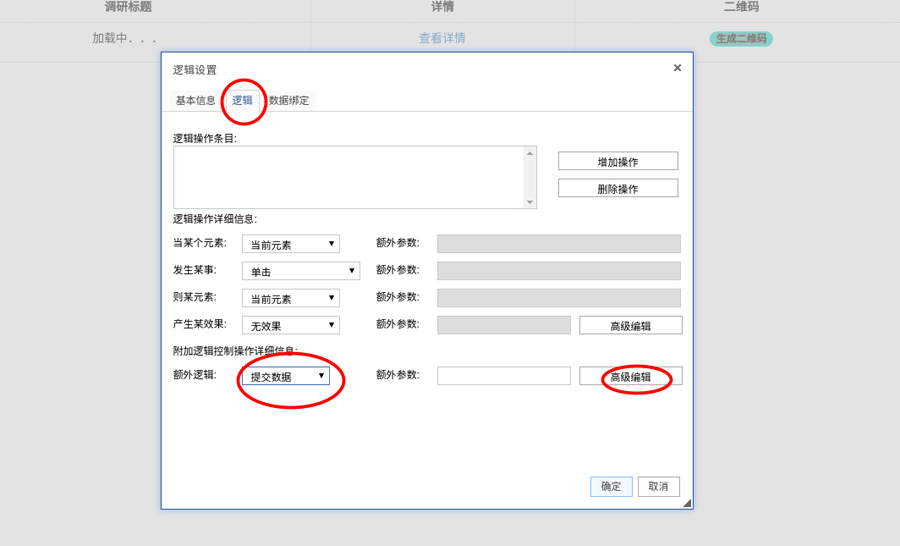Viewport: 900px width, 546px height.
Task: Select the 逻辑 tab
Action: coord(242,100)
